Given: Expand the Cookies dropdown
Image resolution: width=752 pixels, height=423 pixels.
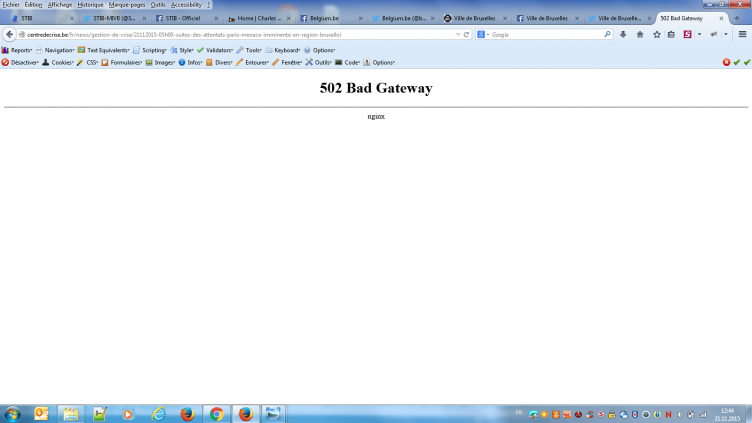Looking at the screenshot, I should [58, 62].
